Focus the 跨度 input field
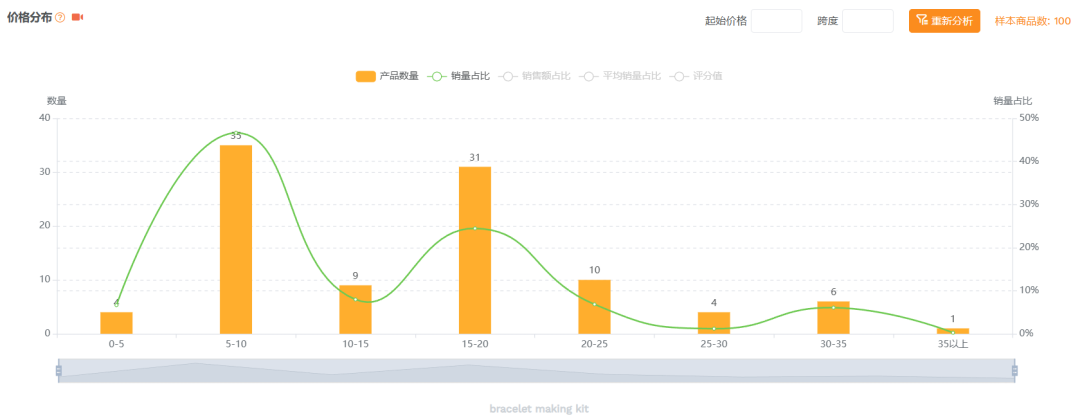This screenshot has width=1080, height=418. (867, 21)
